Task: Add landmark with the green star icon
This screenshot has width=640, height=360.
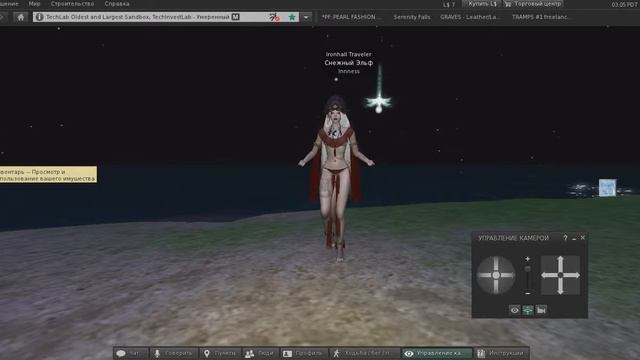Action: [x=292, y=17]
